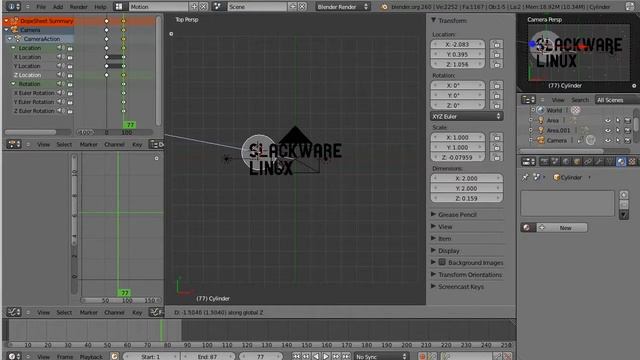Open the Modifiers wrench tab icon
This screenshot has width=640, height=360.
[599, 162]
